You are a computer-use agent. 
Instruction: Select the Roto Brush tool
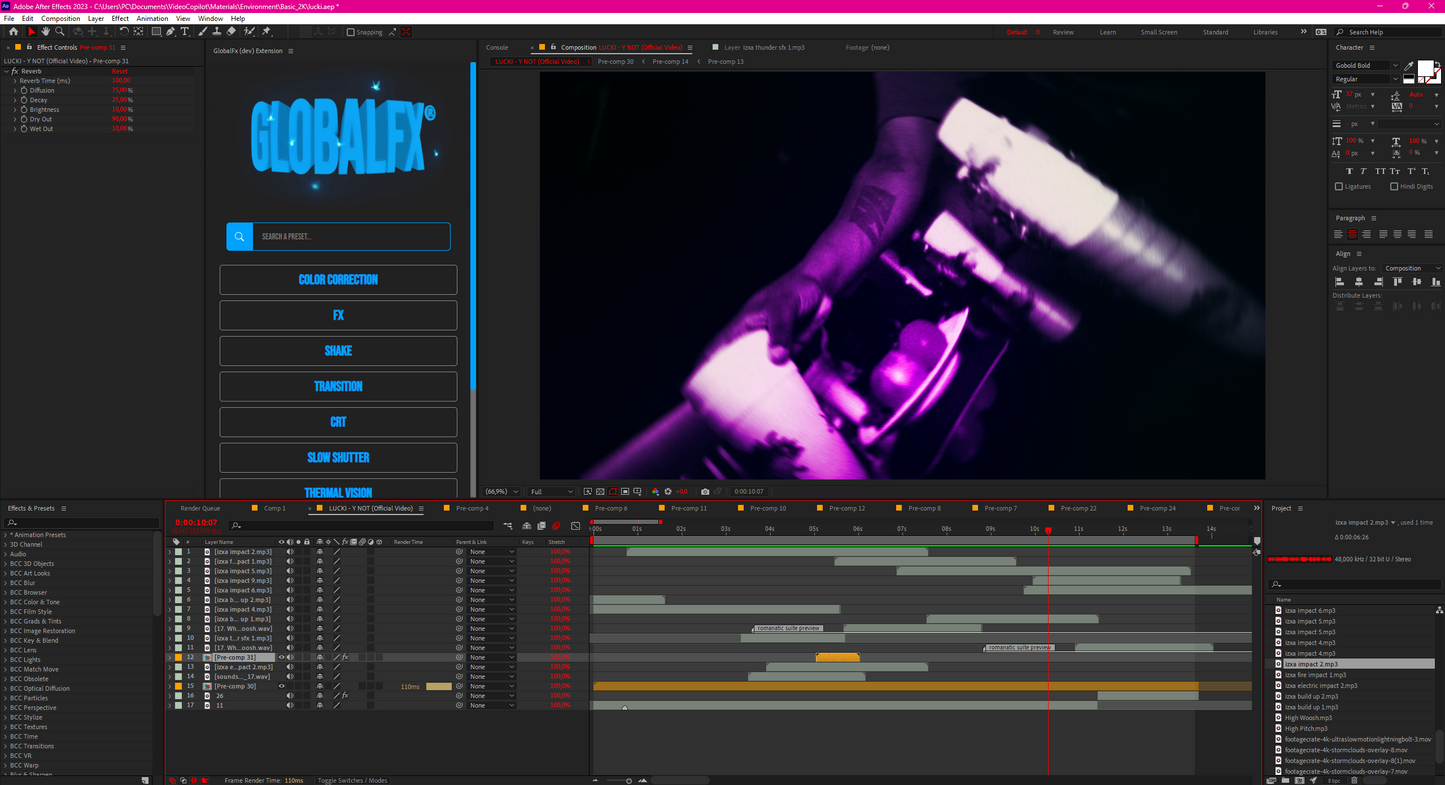click(249, 32)
